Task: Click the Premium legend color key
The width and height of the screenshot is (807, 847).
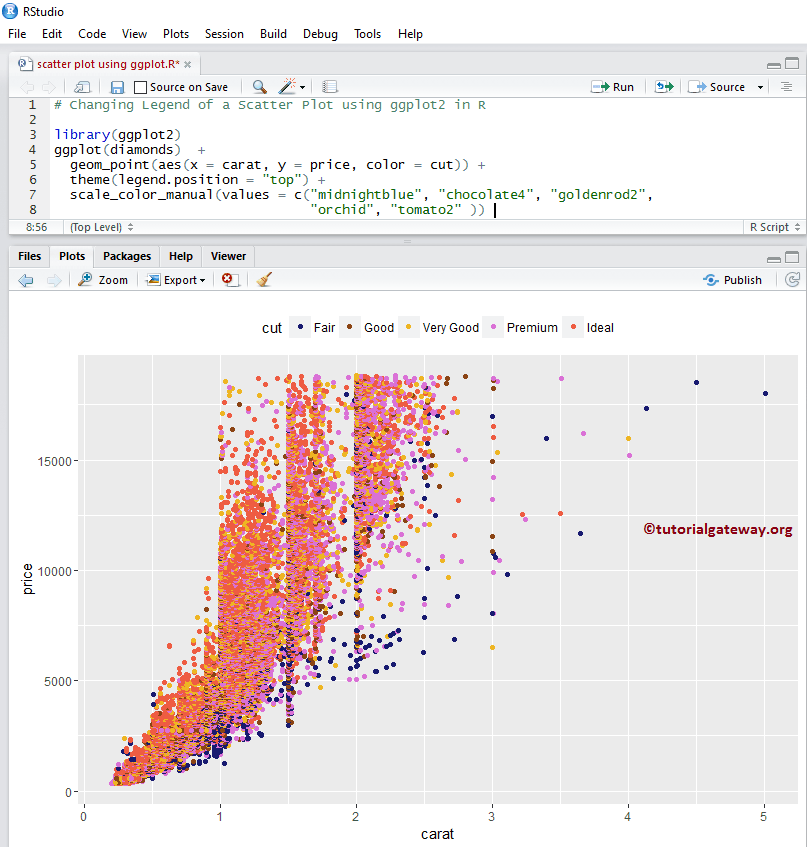Action: (491, 327)
